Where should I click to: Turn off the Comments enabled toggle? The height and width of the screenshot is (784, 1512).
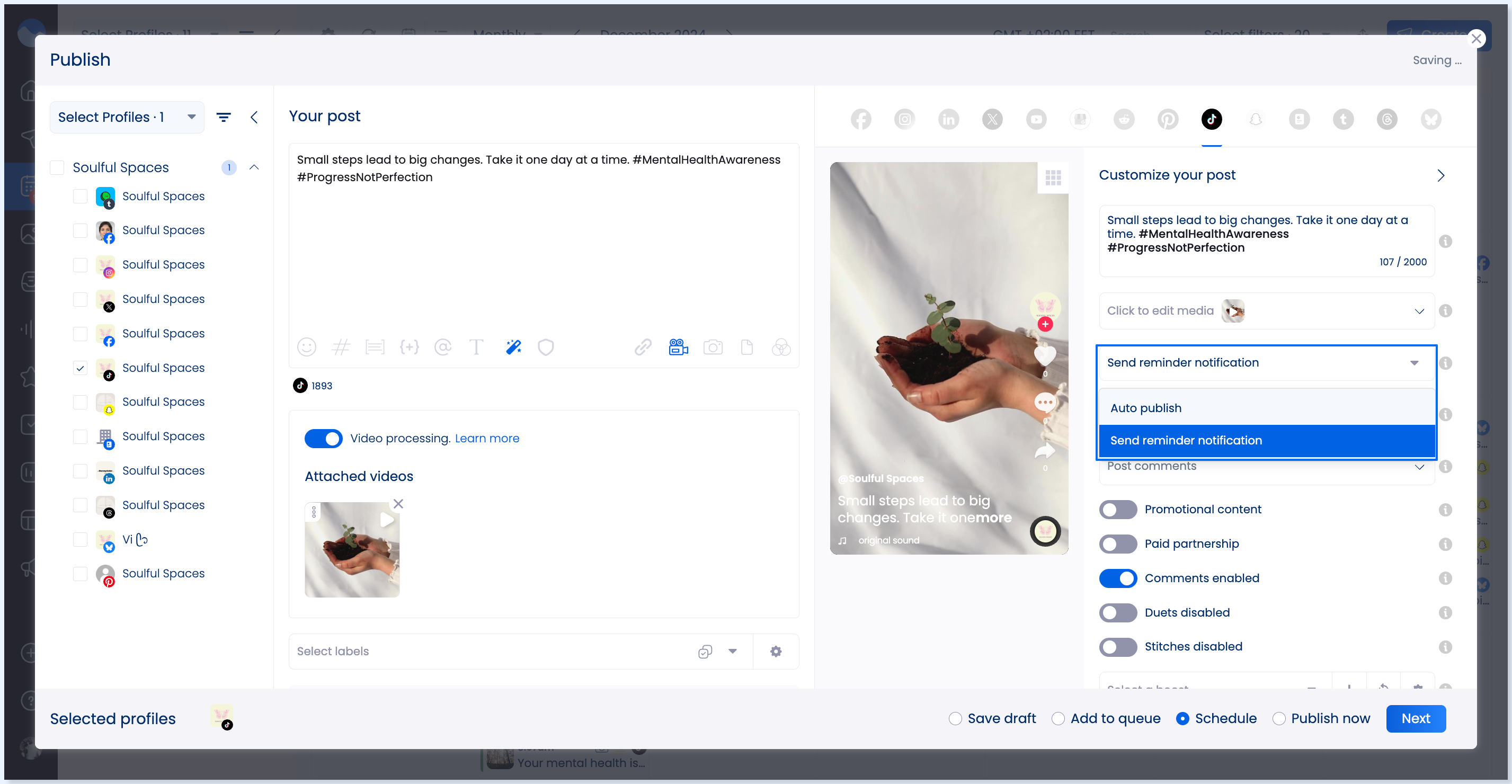coord(1117,578)
